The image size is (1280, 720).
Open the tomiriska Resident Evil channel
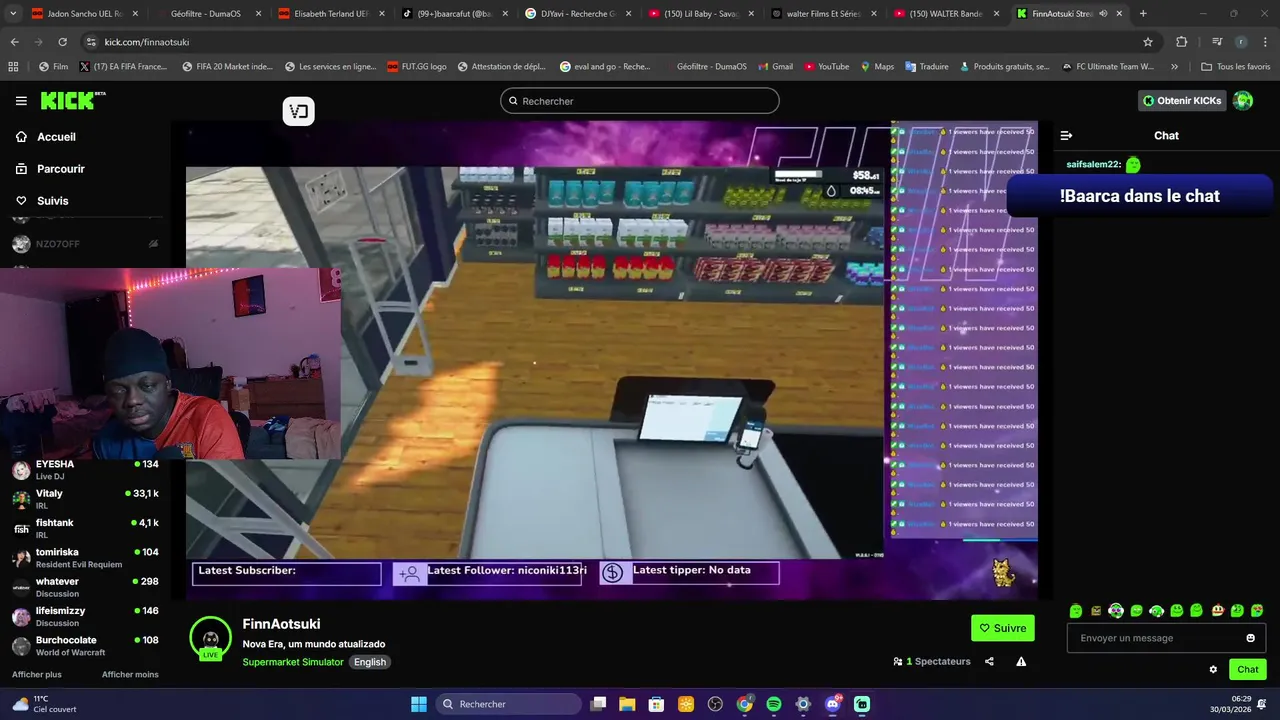pyautogui.click(x=85, y=558)
